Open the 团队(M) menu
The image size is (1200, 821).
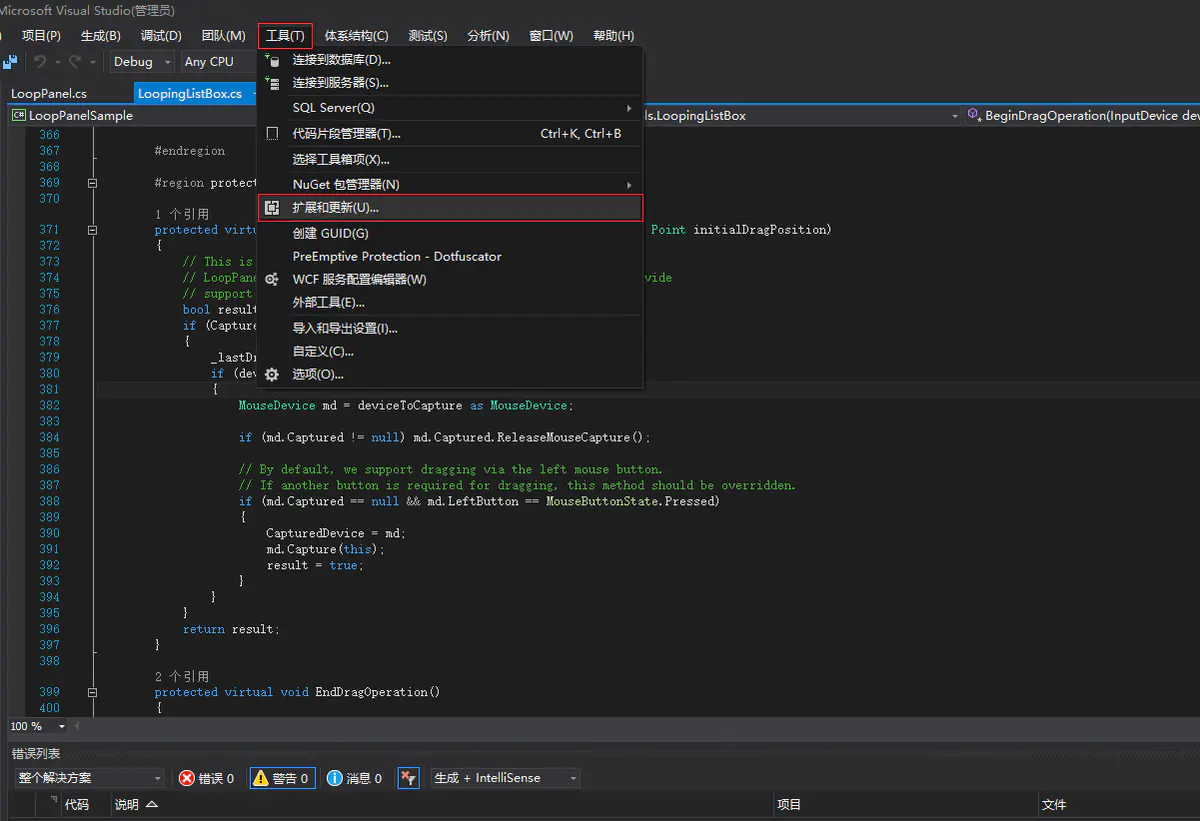point(223,36)
